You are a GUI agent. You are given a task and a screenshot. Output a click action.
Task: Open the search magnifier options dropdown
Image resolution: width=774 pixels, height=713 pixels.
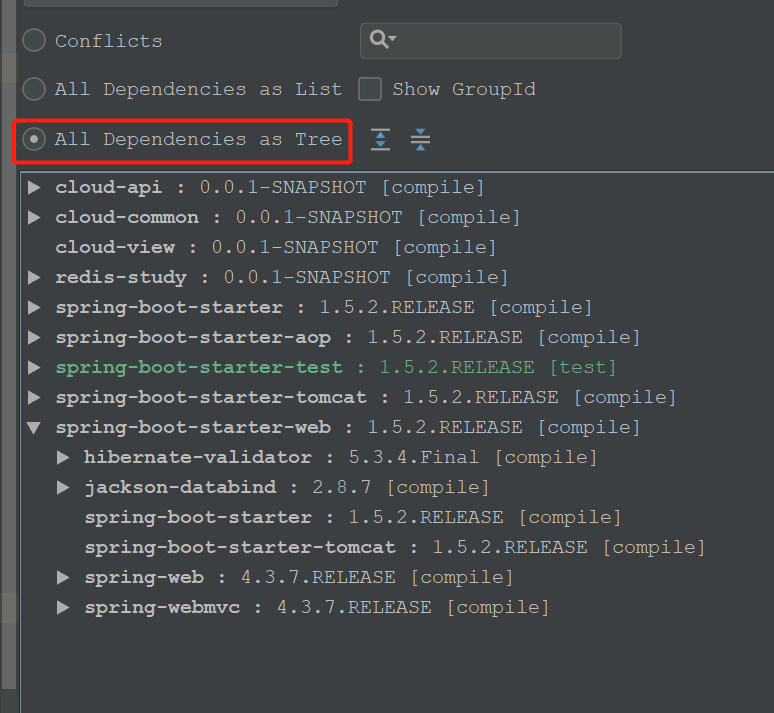coord(384,39)
